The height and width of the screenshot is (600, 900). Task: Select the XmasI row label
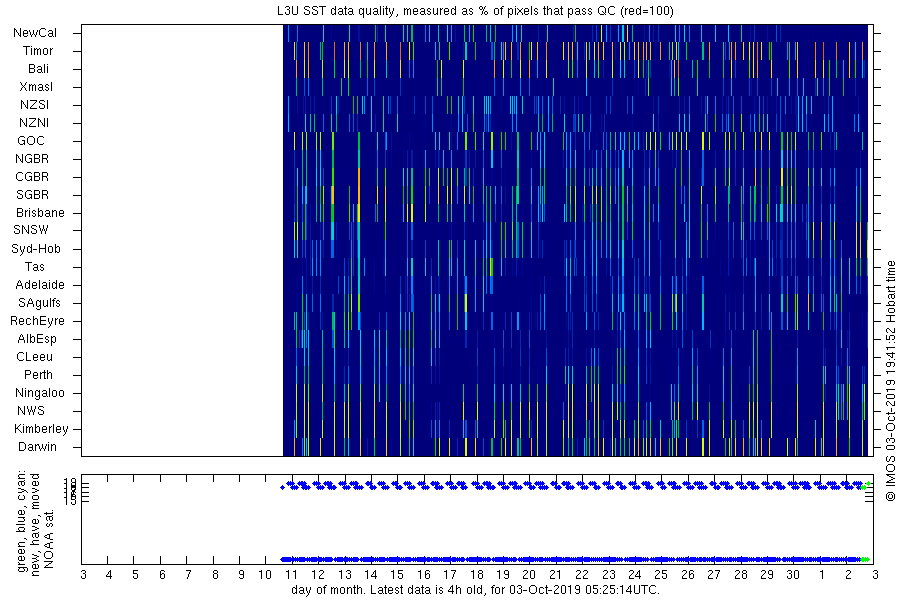click(x=36, y=87)
